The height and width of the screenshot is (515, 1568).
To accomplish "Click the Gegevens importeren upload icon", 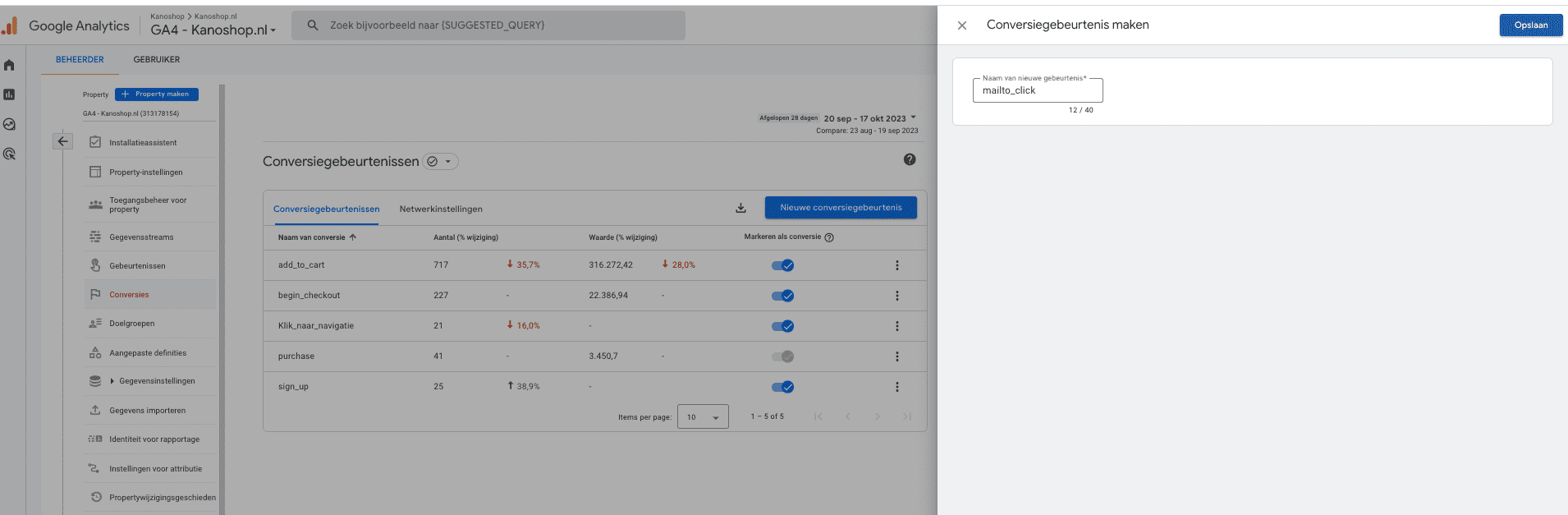I will 95,410.
